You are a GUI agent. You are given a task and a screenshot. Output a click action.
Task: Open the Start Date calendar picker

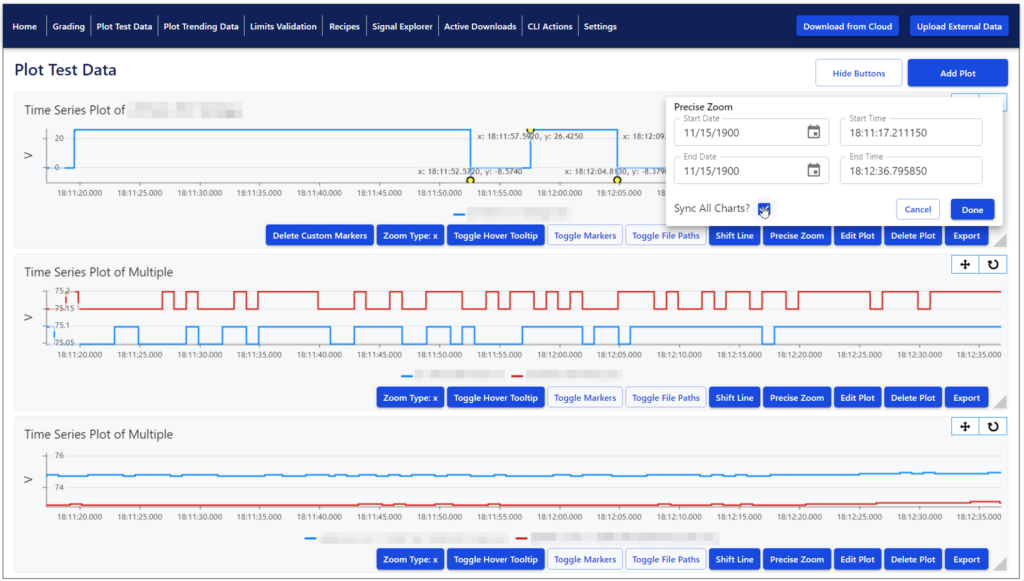pyautogui.click(x=813, y=133)
